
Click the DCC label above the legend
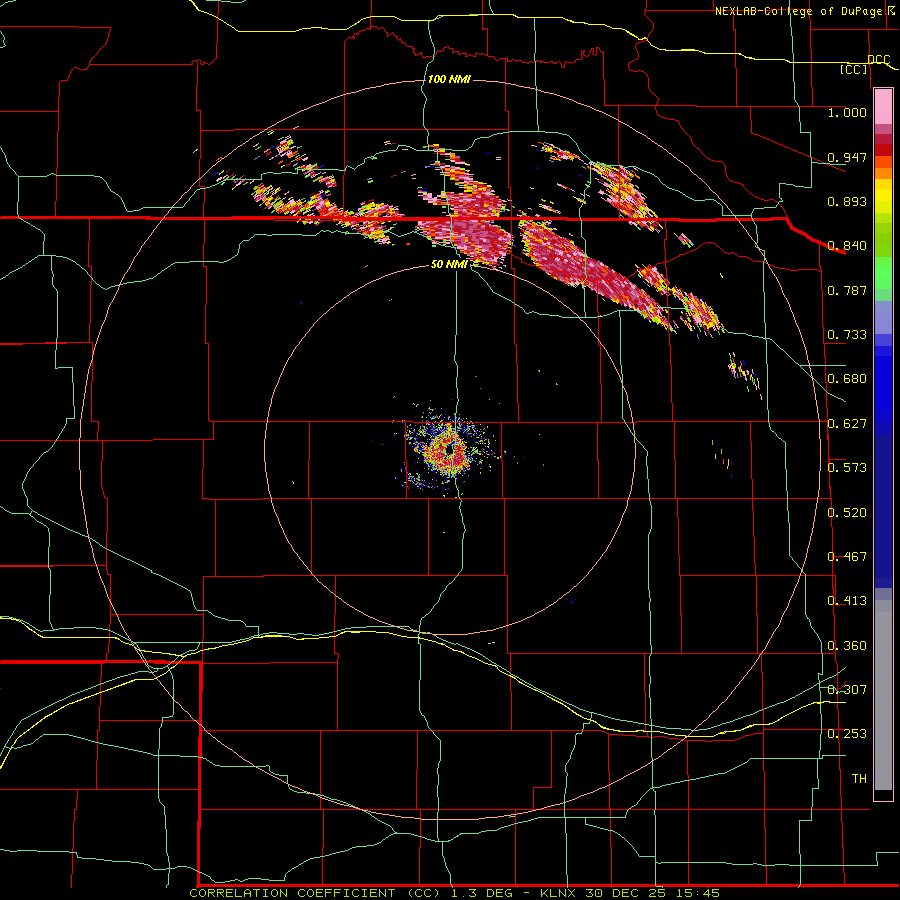878,60
